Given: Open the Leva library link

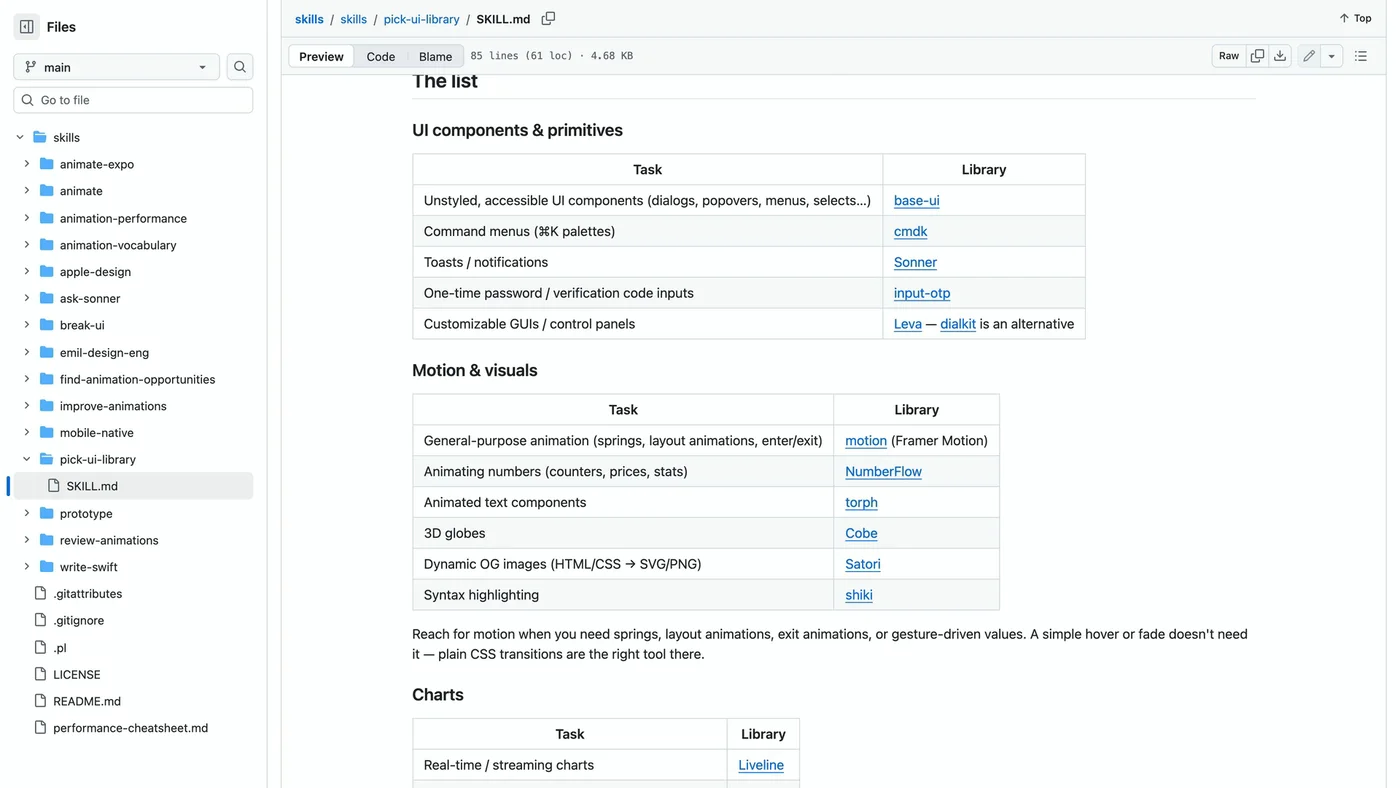Looking at the screenshot, I should point(908,324).
